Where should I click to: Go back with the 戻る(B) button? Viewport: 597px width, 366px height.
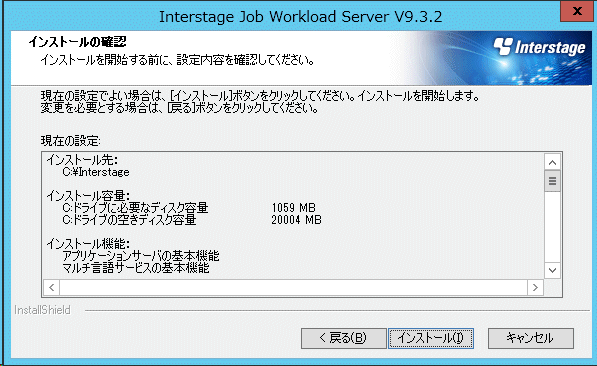(343, 338)
